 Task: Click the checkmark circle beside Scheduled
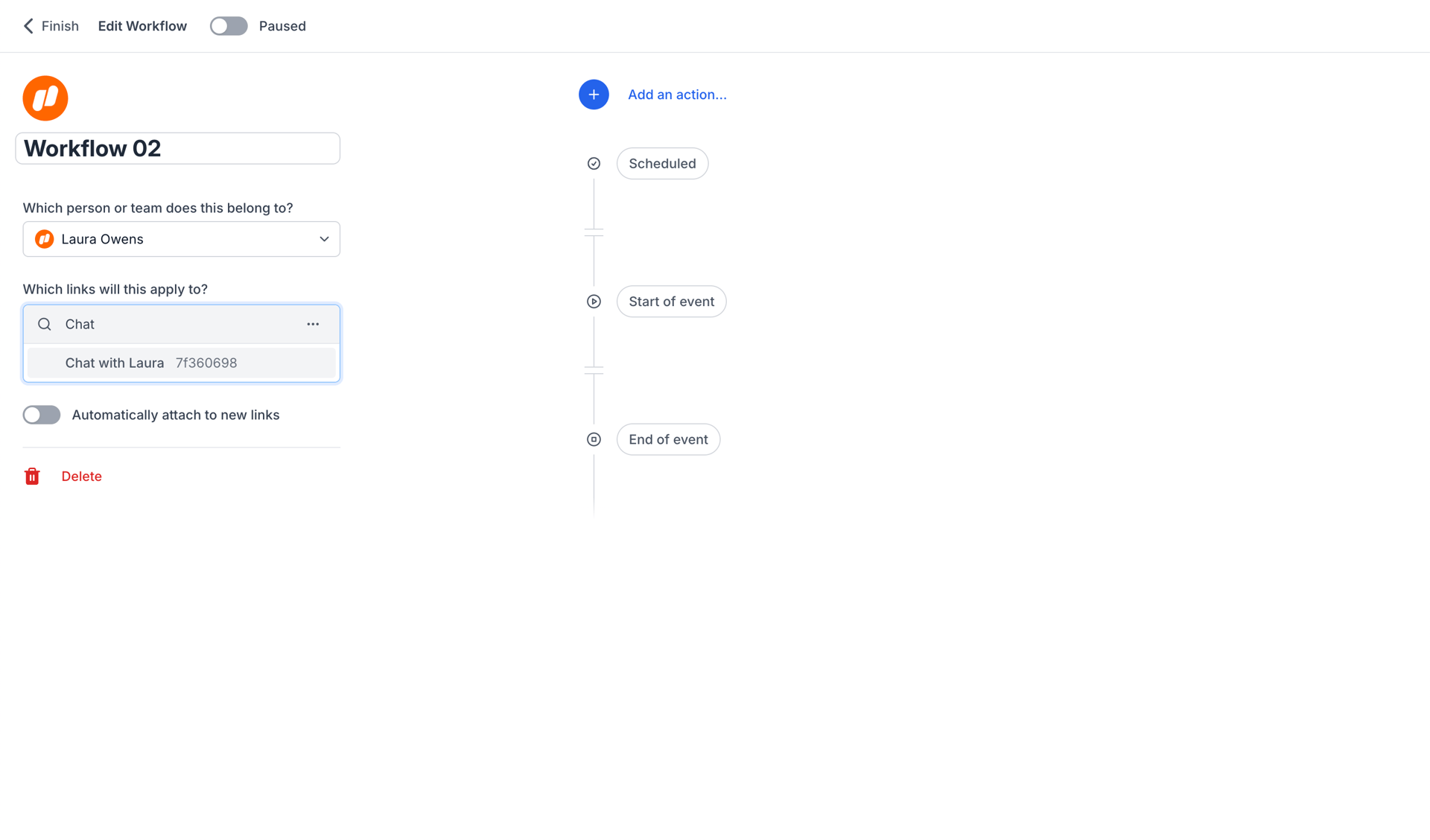click(x=594, y=163)
